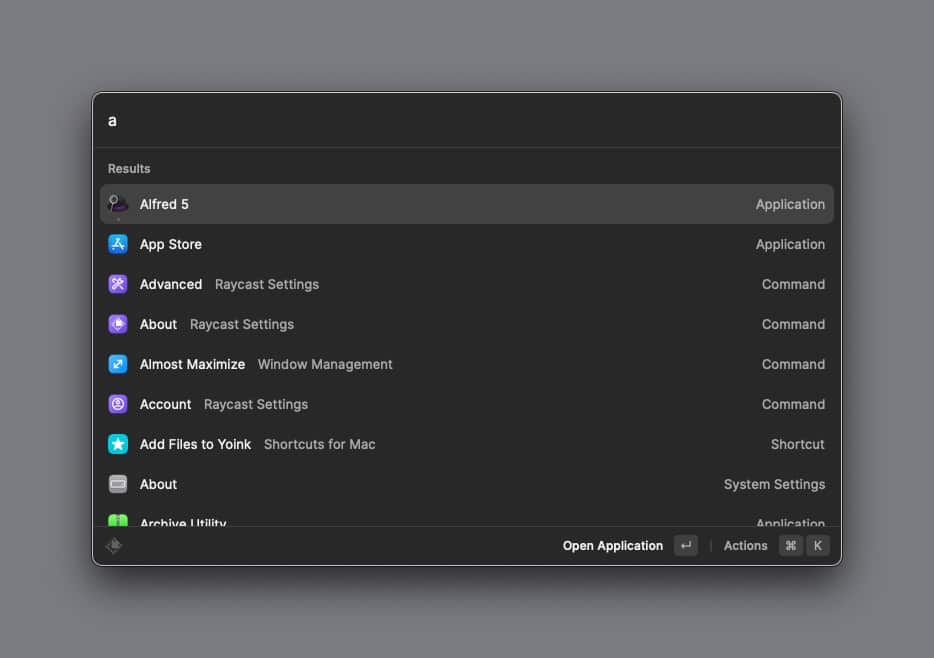This screenshot has width=934, height=658.
Task: Click the Advanced settings tools icon
Action: pos(118,284)
